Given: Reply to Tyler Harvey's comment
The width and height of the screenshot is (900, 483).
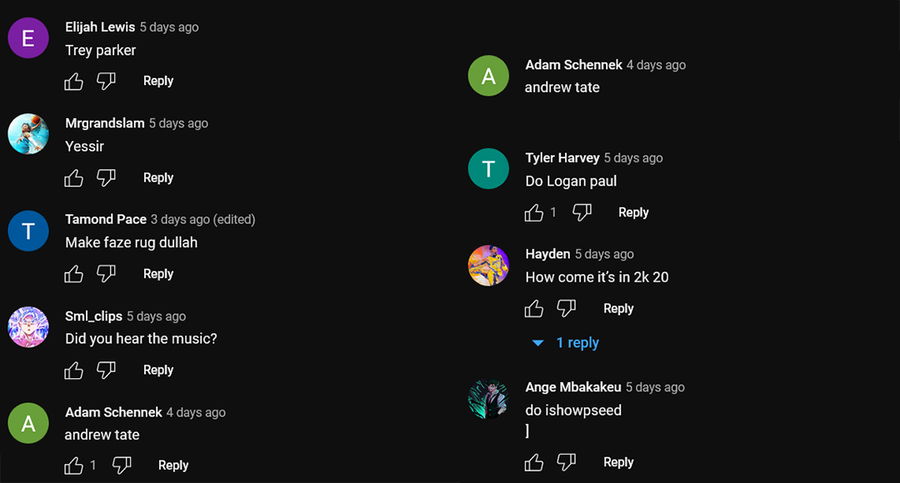Looking at the screenshot, I should 633,212.
